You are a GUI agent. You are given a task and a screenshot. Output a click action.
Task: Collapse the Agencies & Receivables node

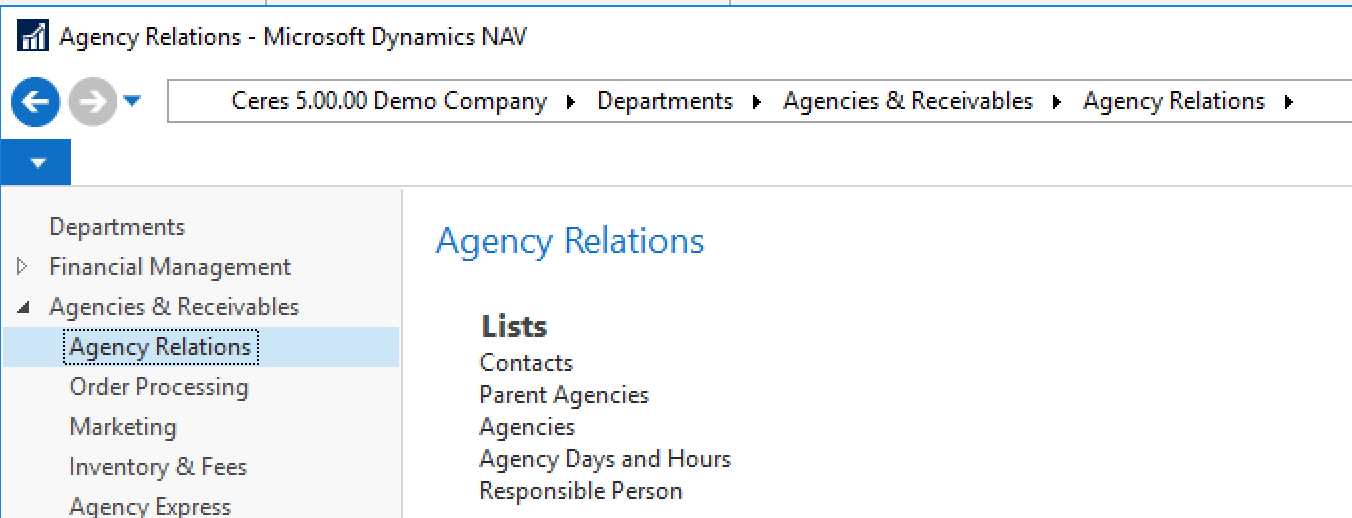point(23,307)
